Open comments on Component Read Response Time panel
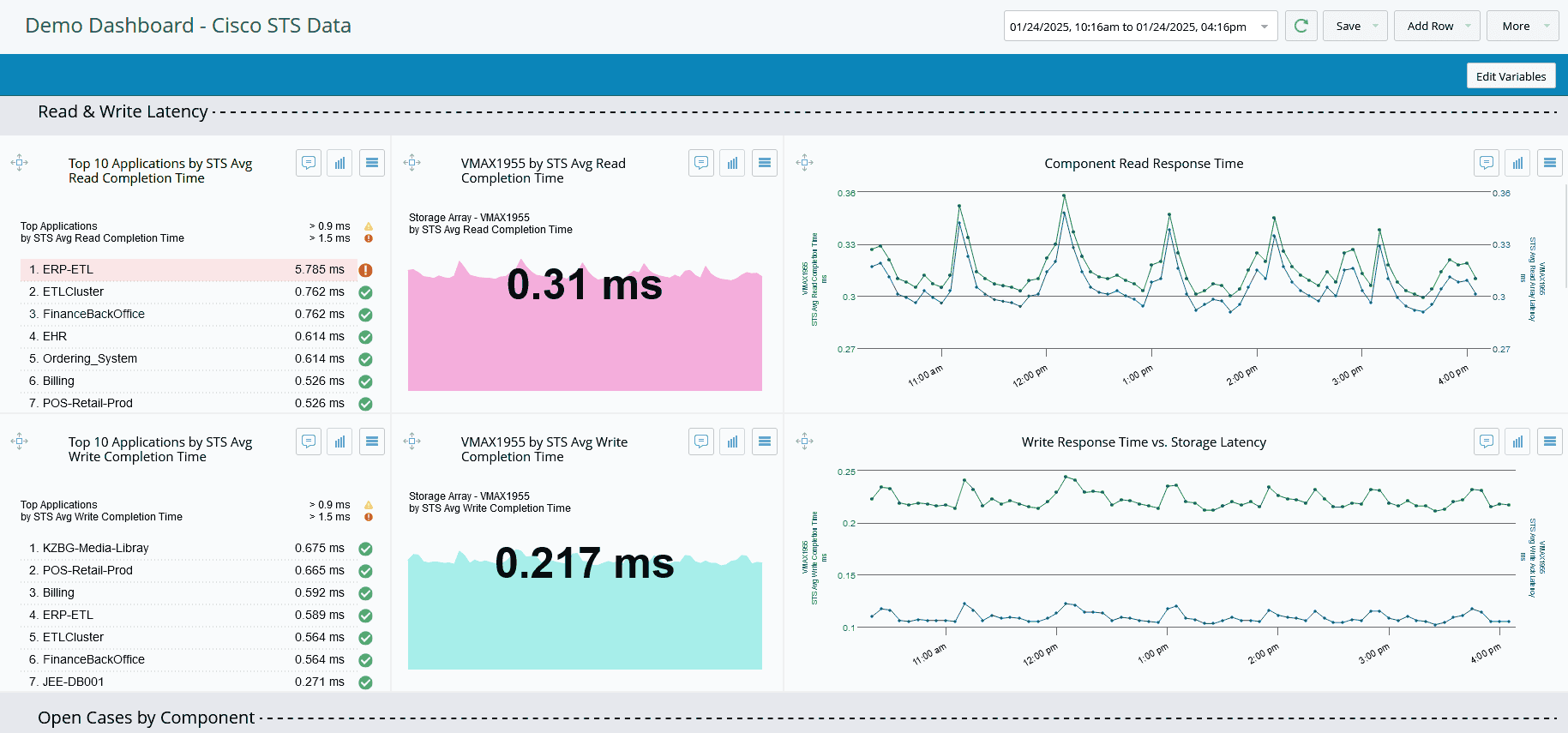1568x733 pixels. [x=1487, y=163]
